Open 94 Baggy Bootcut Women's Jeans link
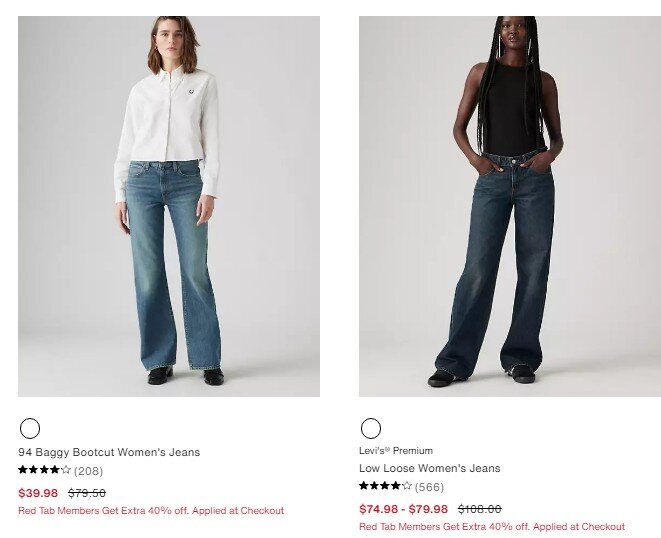 pyautogui.click(x=109, y=452)
